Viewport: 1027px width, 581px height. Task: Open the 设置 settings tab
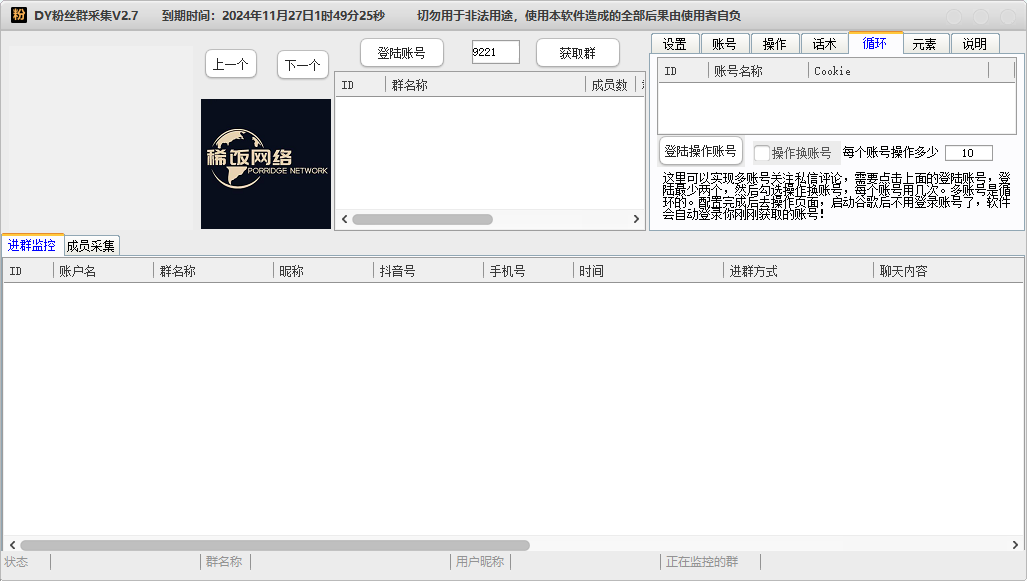click(x=674, y=44)
